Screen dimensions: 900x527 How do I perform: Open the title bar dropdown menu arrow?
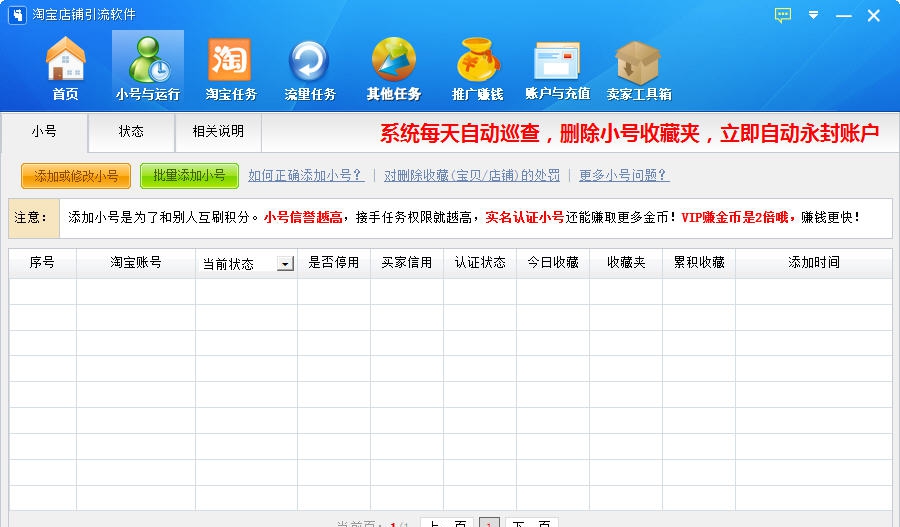[813, 15]
